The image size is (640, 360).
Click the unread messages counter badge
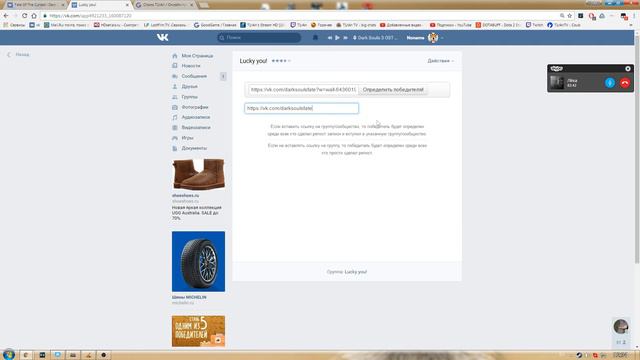tap(223, 76)
